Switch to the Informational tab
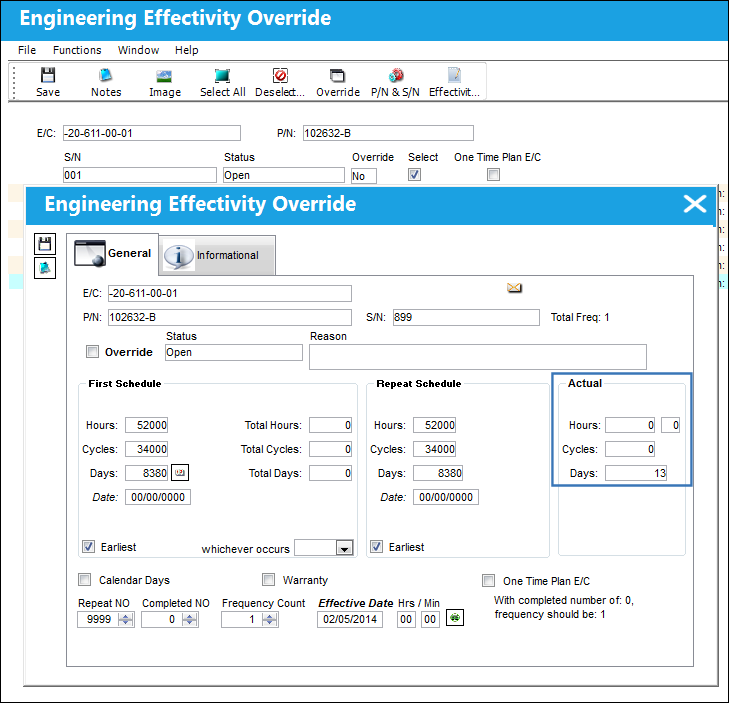729x703 pixels. pos(217,255)
